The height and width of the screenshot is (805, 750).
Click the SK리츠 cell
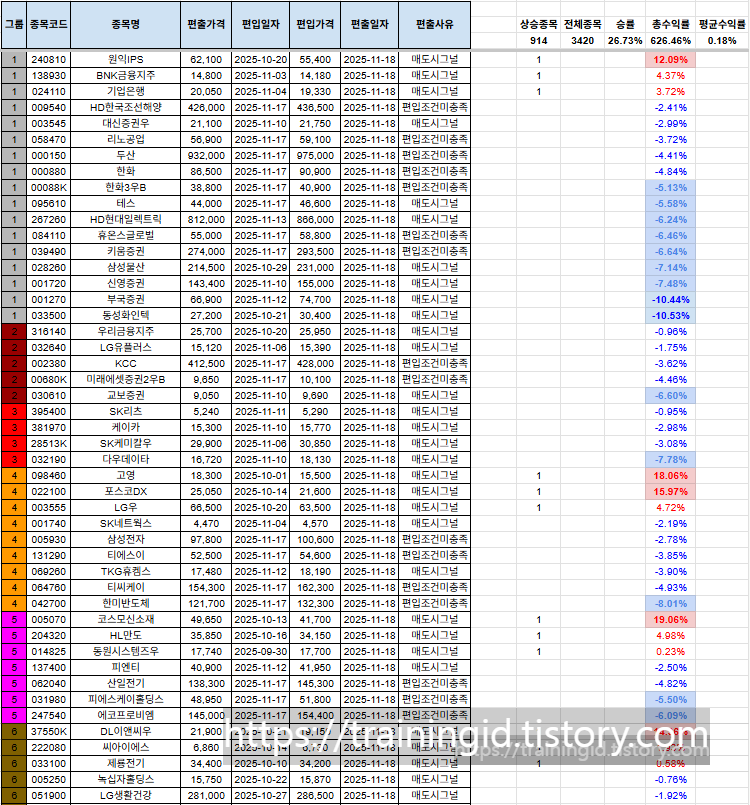coord(126,412)
